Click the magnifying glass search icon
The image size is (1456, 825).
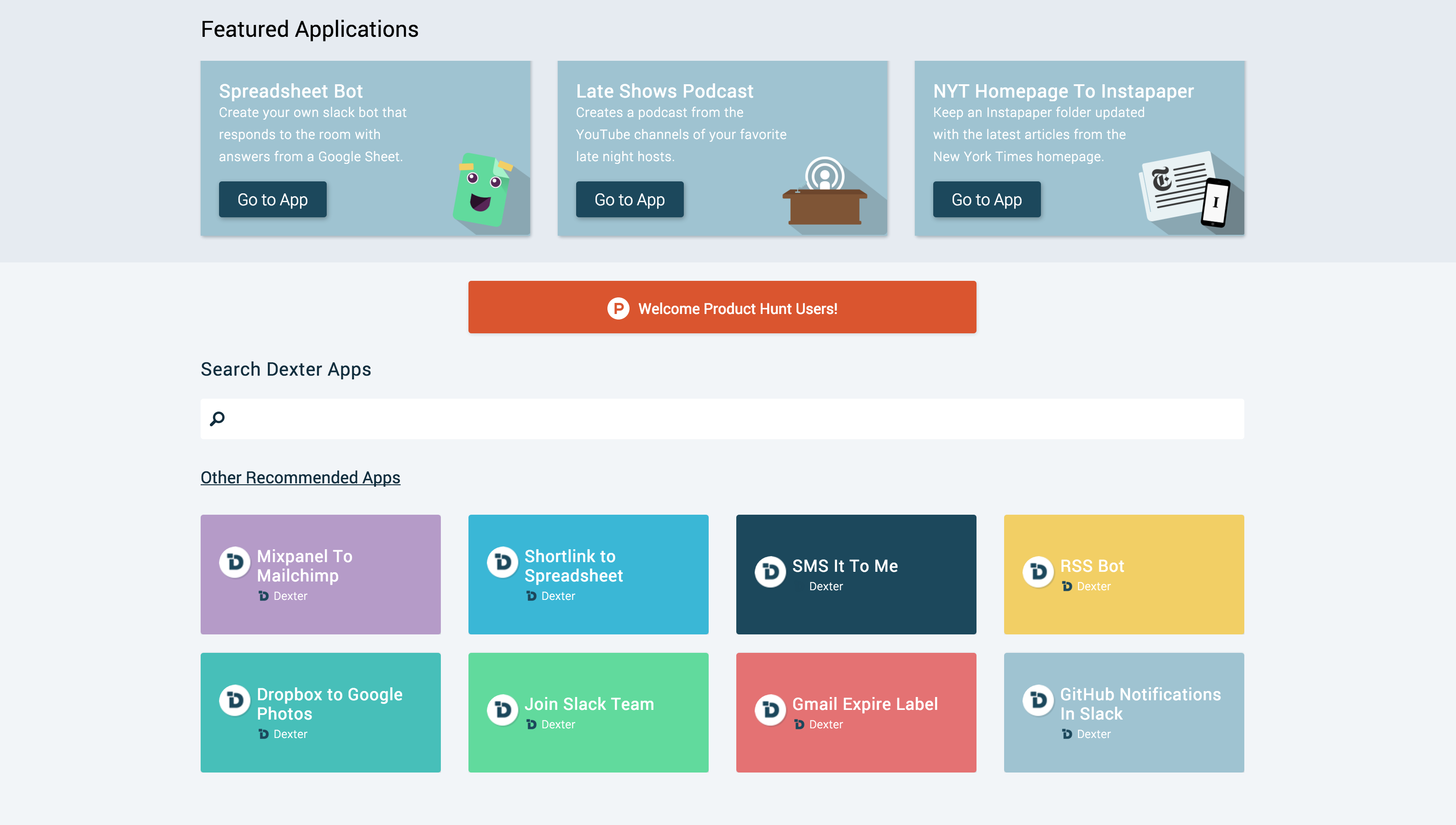point(218,419)
